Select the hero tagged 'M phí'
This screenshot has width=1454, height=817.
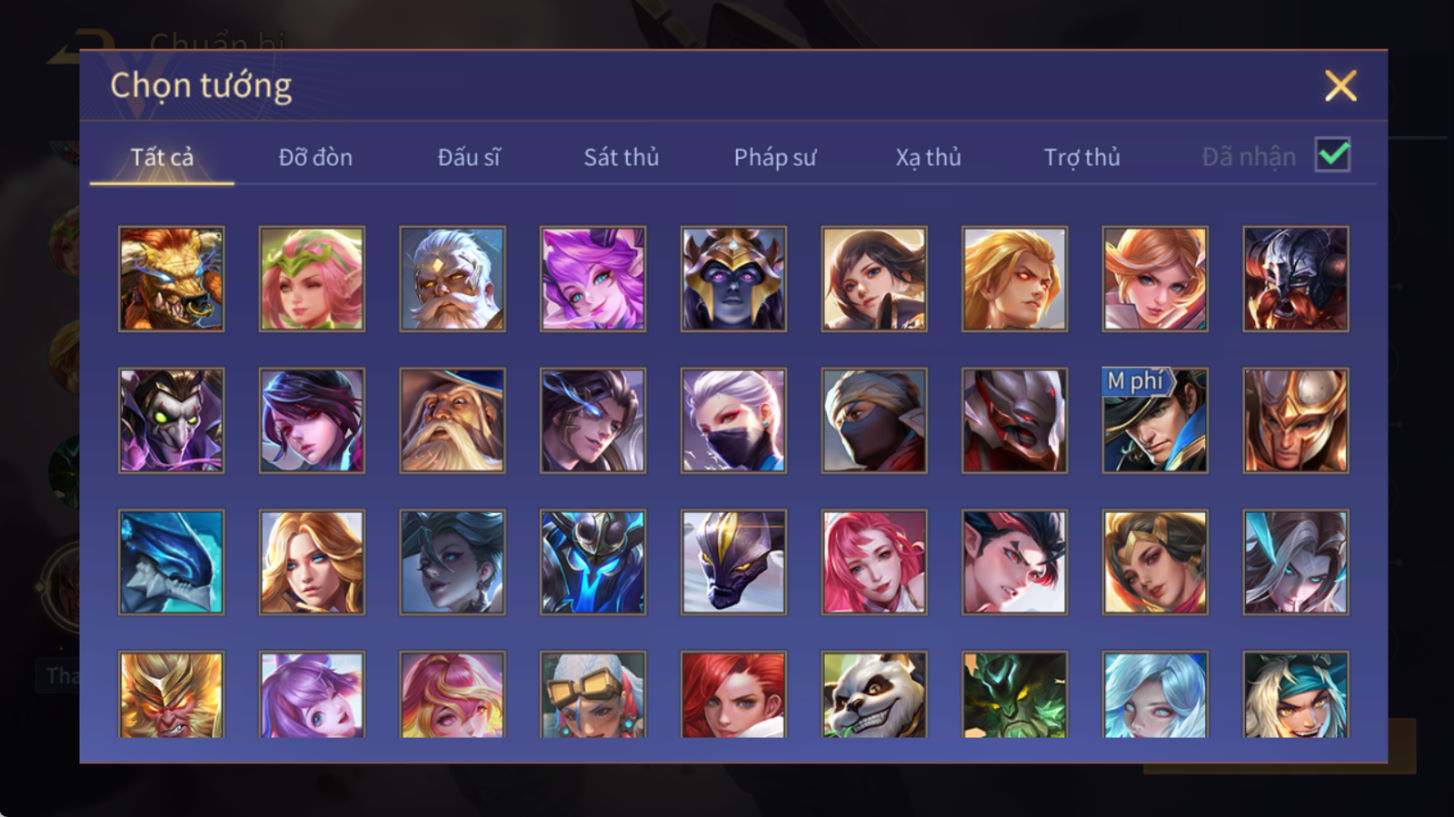1155,420
